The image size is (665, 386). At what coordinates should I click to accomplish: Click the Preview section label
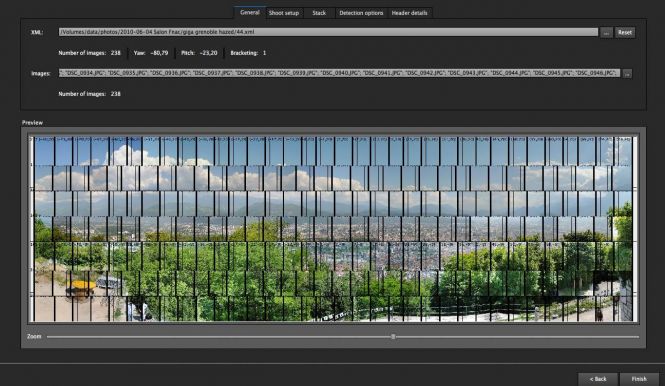[x=32, y=123]
